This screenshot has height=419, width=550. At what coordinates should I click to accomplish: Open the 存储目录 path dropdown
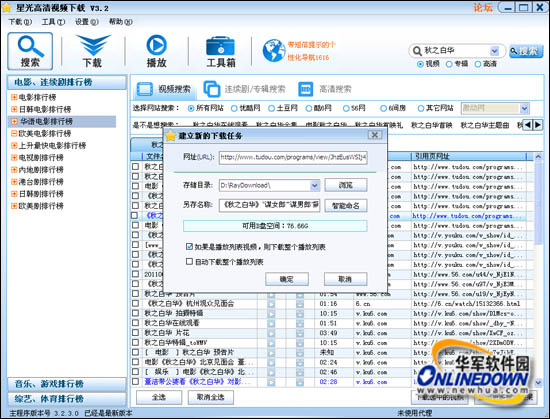point(315,185)
